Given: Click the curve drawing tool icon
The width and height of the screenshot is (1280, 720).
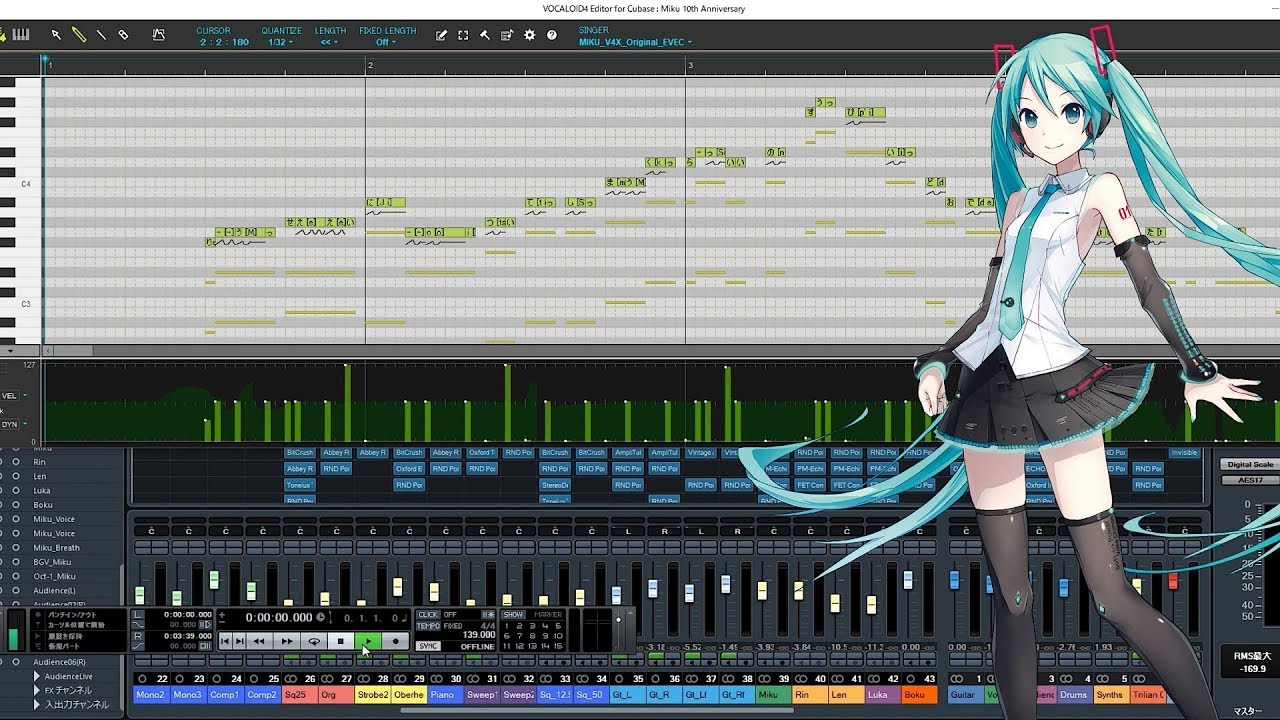Looking at the screenshot, I should (x=158, y=35).
